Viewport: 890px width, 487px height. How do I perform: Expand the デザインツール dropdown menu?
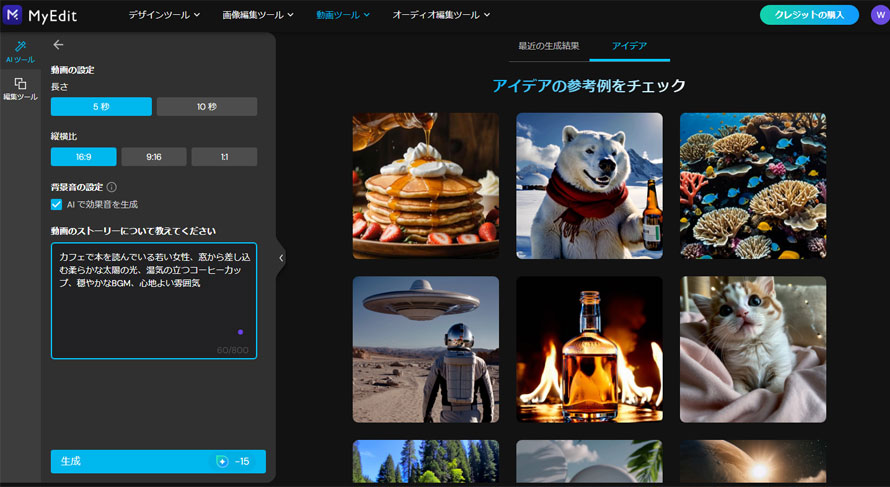pyautogui.click(x=164, y=15)
